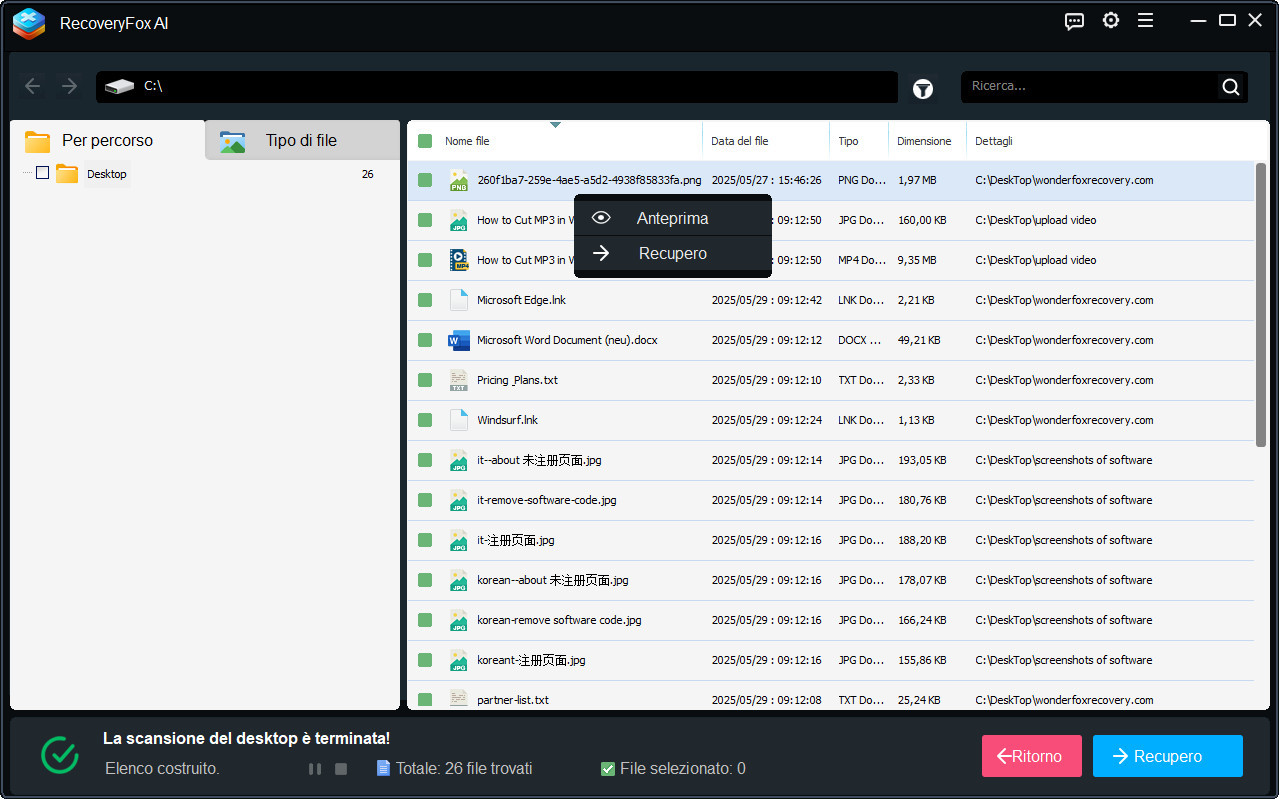
Task: Switch to Tipo di file tab
Action: coord(302,141)
